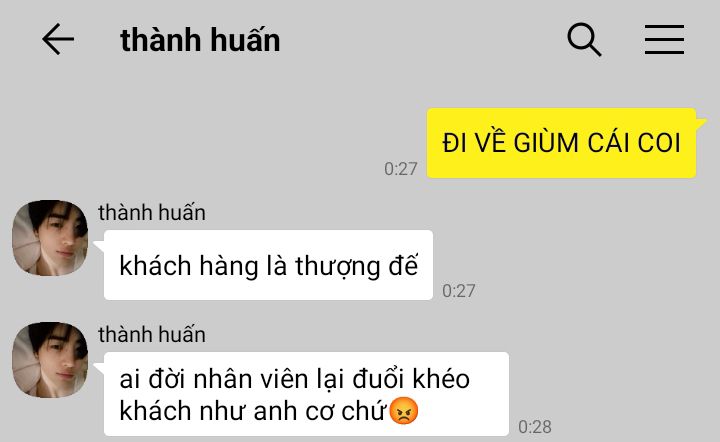Viewport: 720px width, 442px height.
Task: Tap the 0:27 timestamp after thượng đế message
Action: 458,291
